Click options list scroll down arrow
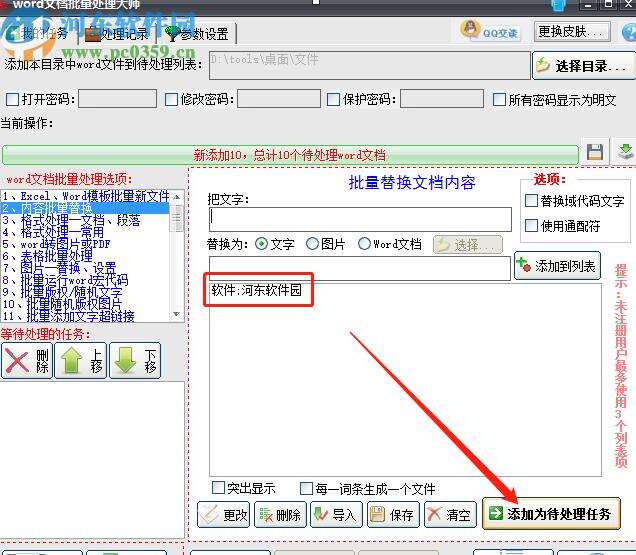This screenshot has width=636, height=555. coord(177,314)
